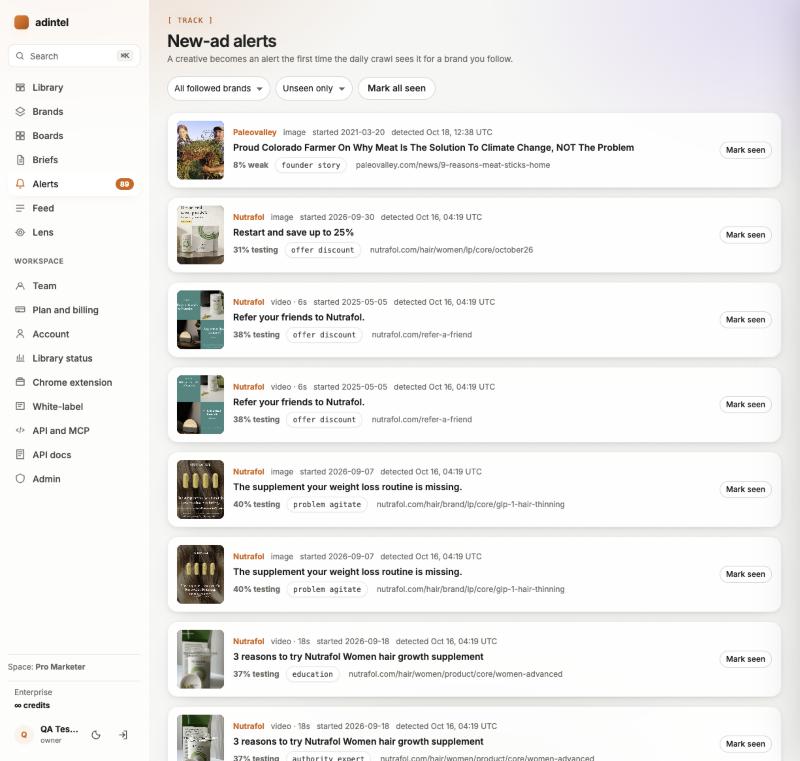Open Restart and save ad thumbnail
The width and height of the screenshot is (800, 761).
click(200, 235)
